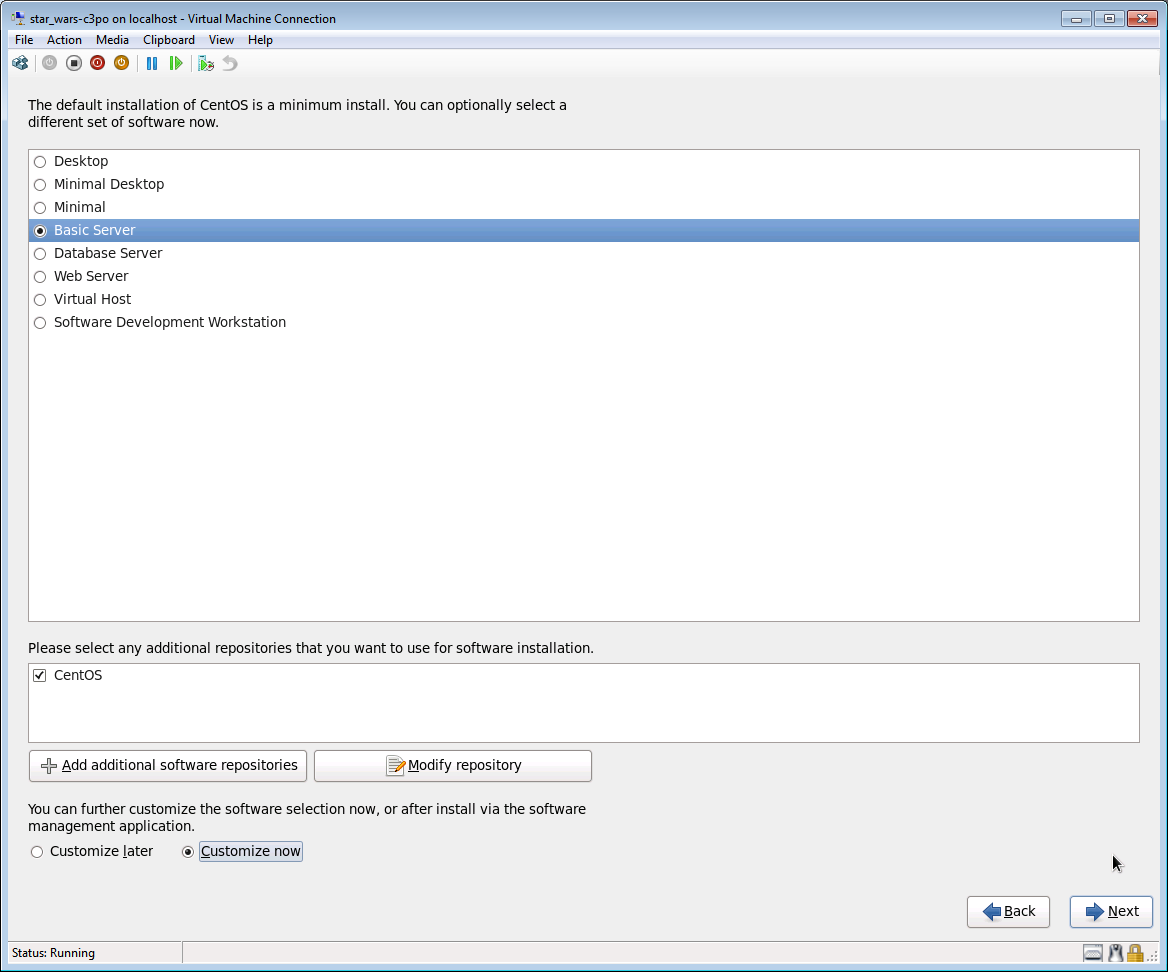Minimize the Virtual Machine Connection window
The height and width of the screenshot is (972, 1168).
pyautogui.click(x=1076, y=19)
